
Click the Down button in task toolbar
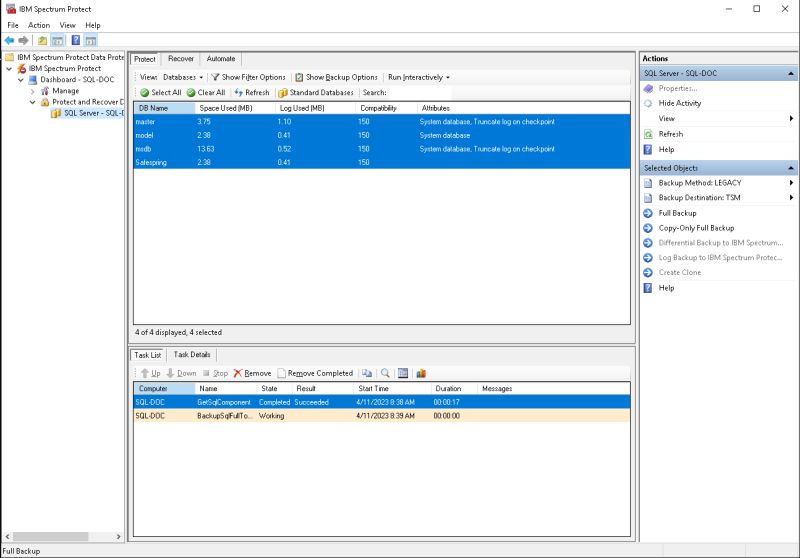pyautogui.click(x=181, y=373)
